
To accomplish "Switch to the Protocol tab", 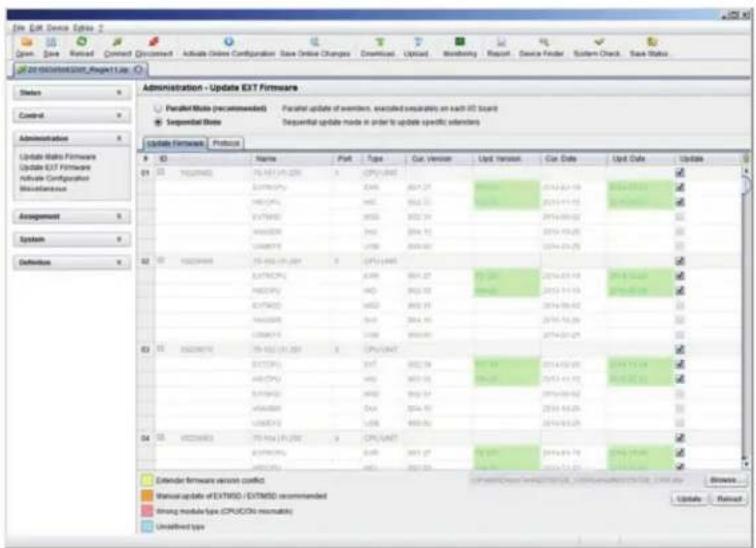I will [226, 143].
